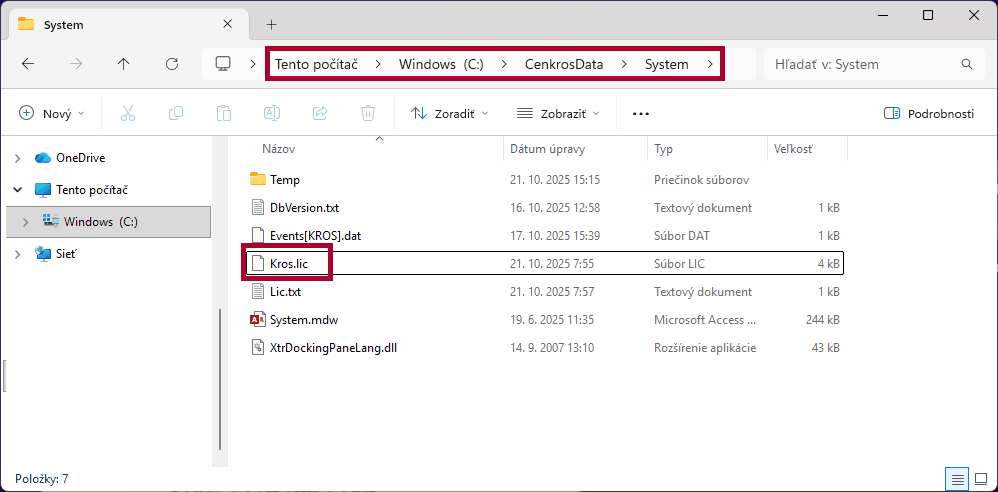Click the Cut scissors icon

click(128, 113)
